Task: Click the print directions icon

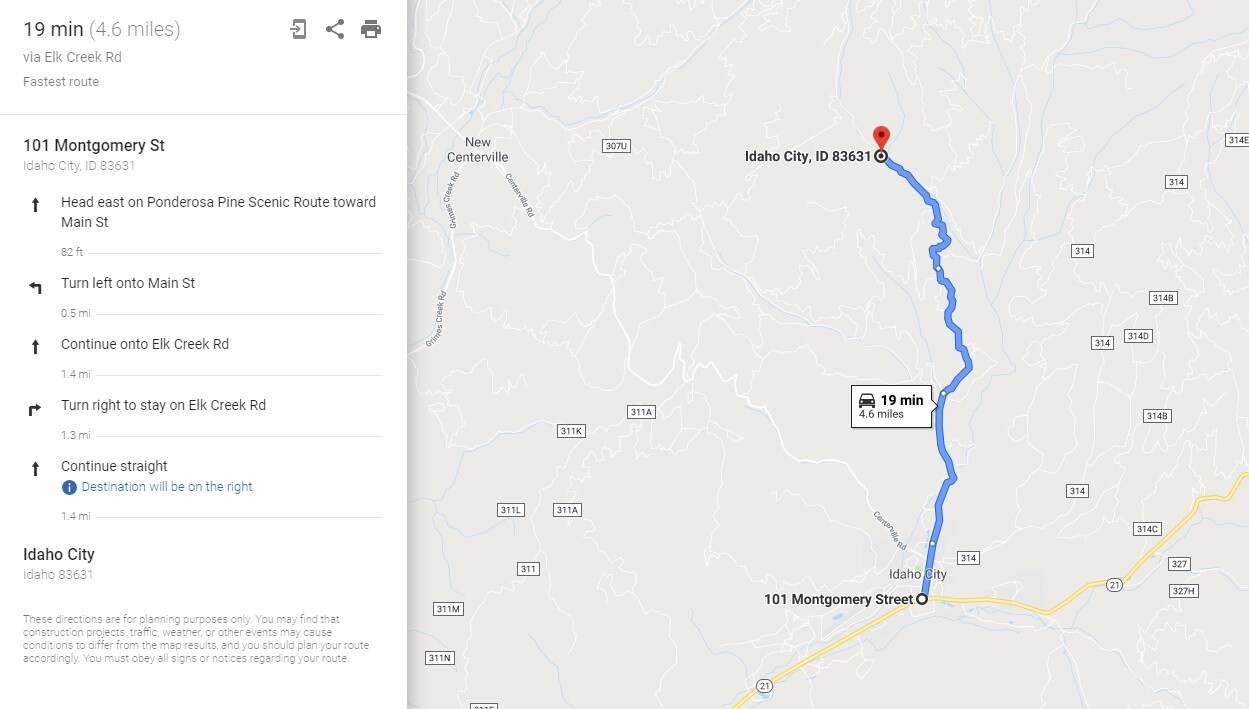Action: pyautogui.click(x=371, y=29)
